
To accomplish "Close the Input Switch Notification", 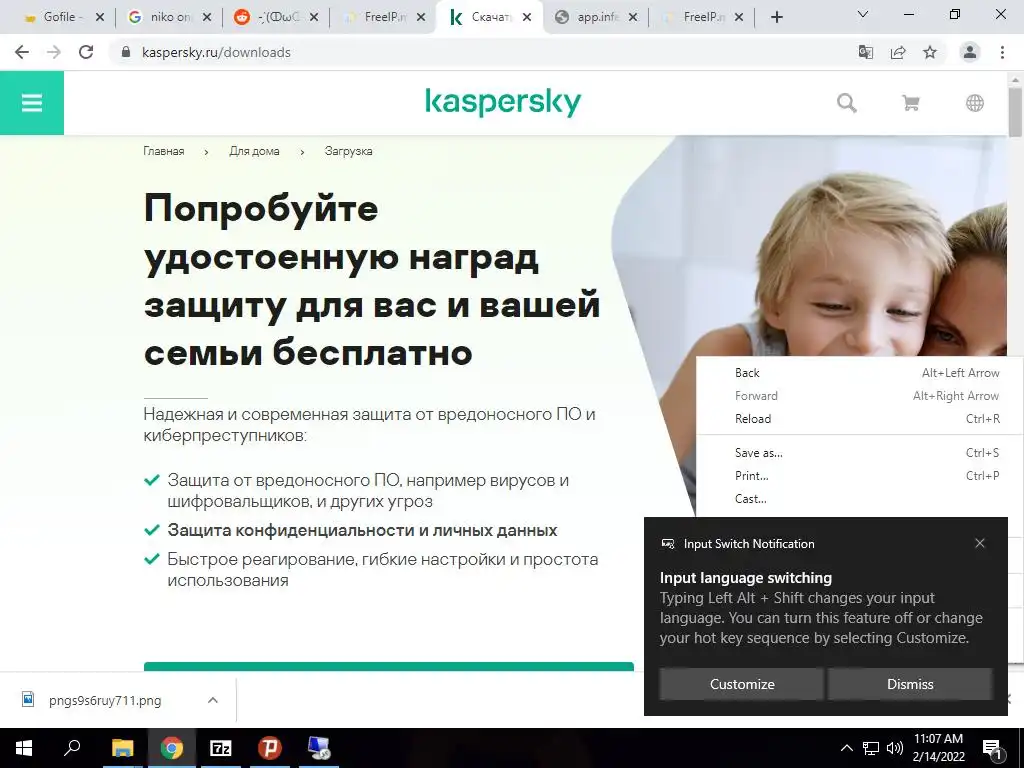I will pyautogui.click(x=980, y=543).
